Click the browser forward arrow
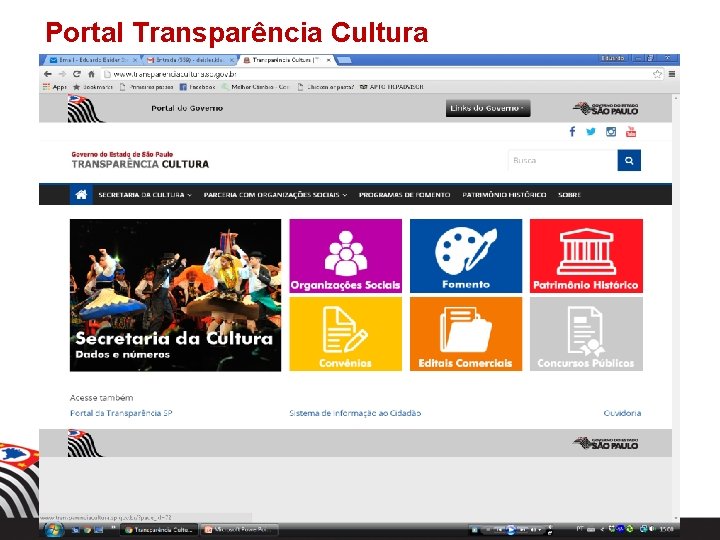The image size is (720, 540). pyautogui.click(x=62, y=74)
